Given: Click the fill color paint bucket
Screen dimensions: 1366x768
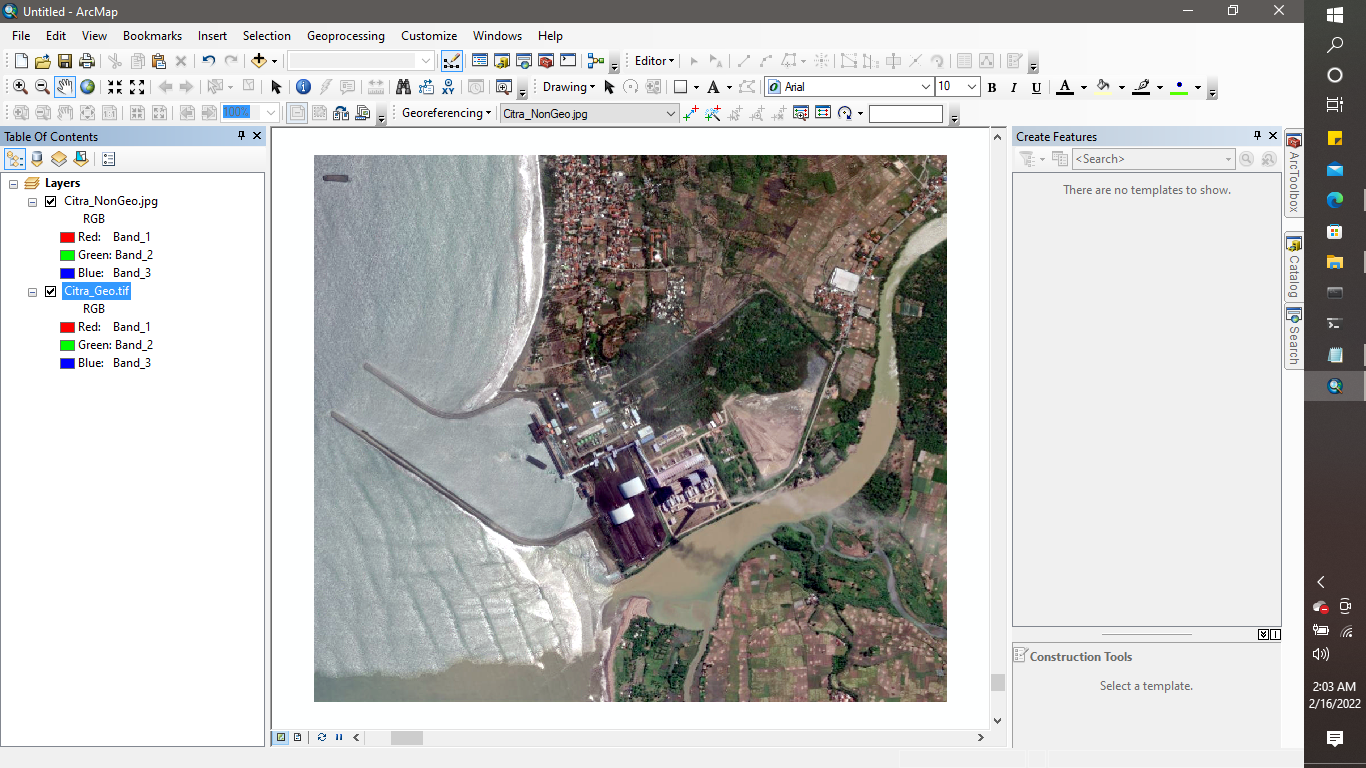Looking at the screenshot, I should click(1103, 87).
